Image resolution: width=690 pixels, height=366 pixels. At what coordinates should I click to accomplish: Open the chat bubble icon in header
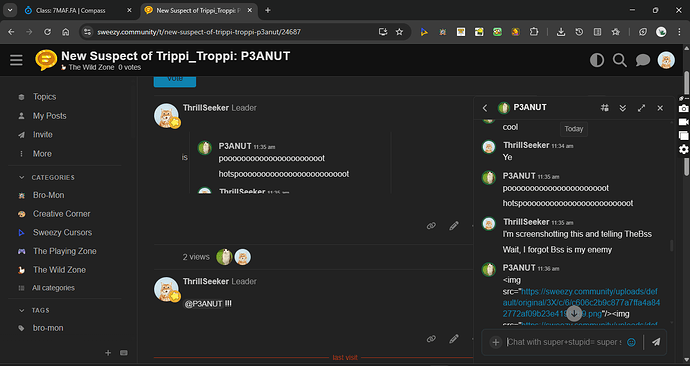[642, 60]
